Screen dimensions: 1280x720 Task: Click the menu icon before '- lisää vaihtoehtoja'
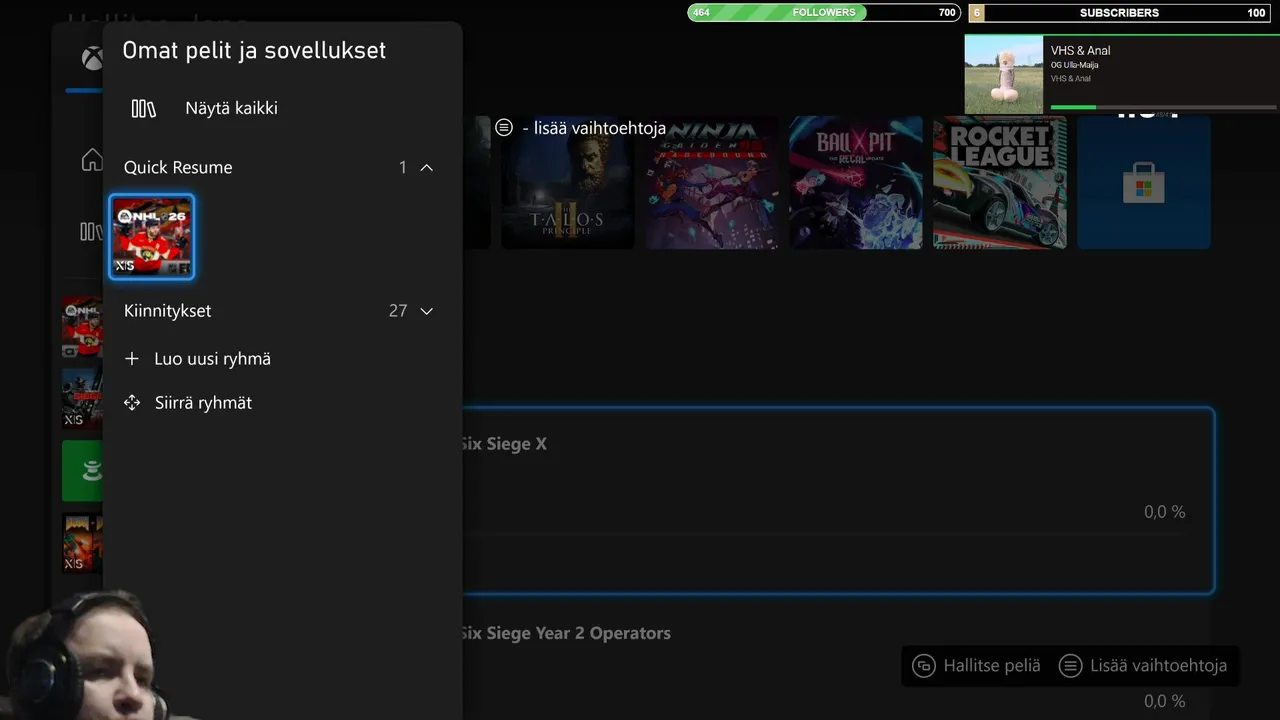coord(504,127)
